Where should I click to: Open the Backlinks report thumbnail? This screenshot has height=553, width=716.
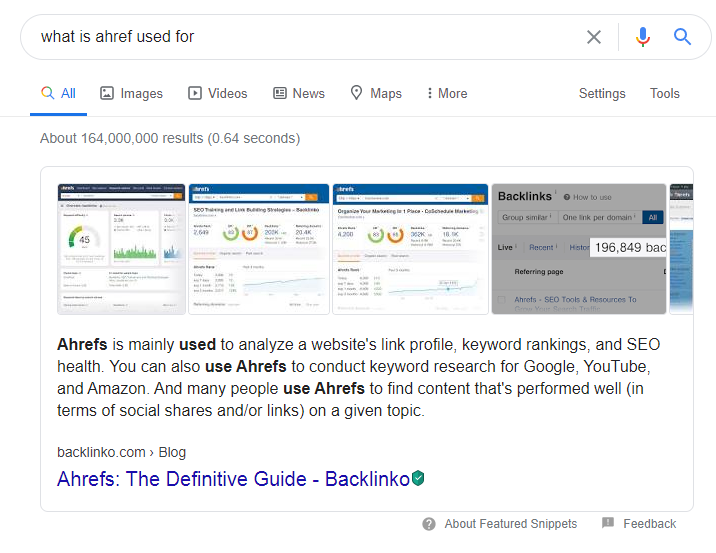tap(579, 249)
